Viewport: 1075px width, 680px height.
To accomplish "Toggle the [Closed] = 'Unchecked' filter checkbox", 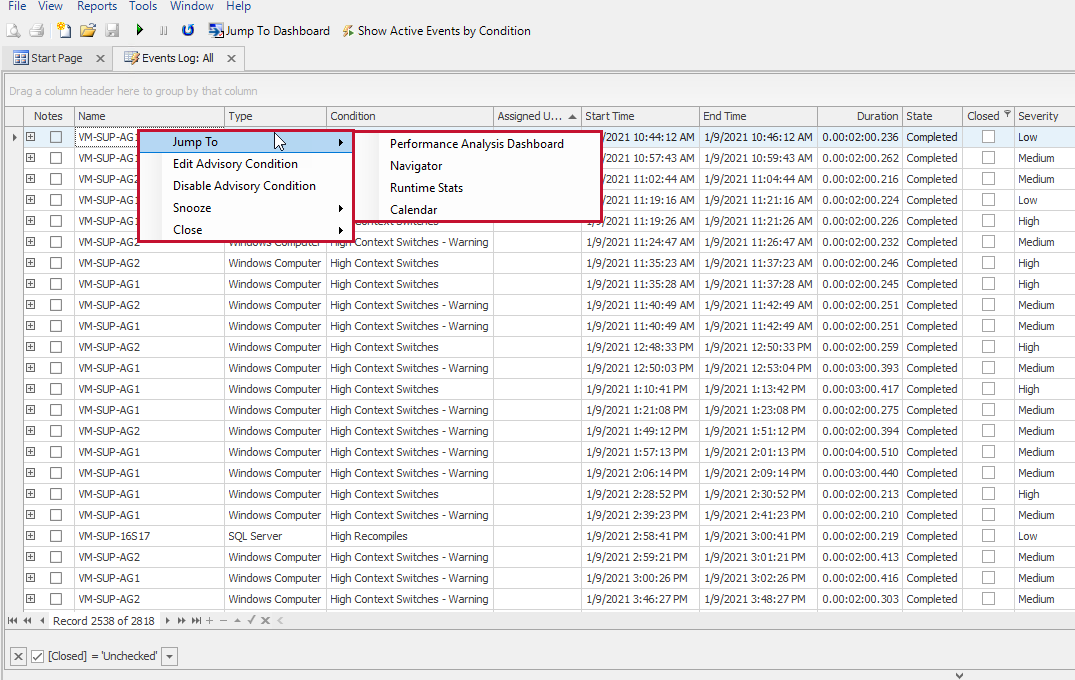I will [38, 656].
